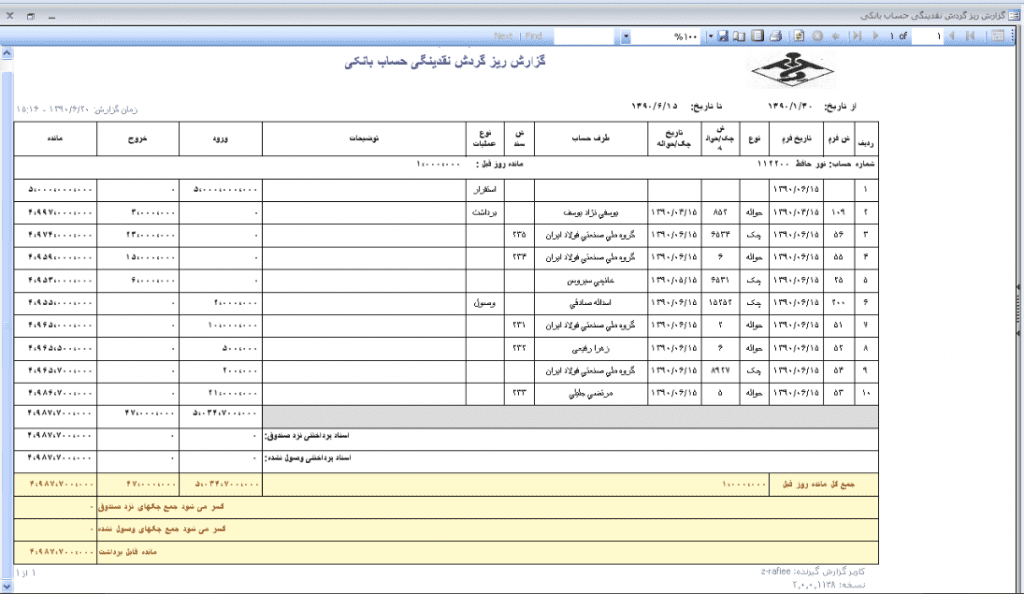1024x594 pixels.
Task: Toggle the document map panel icon
Action: (x=997, y=36)
